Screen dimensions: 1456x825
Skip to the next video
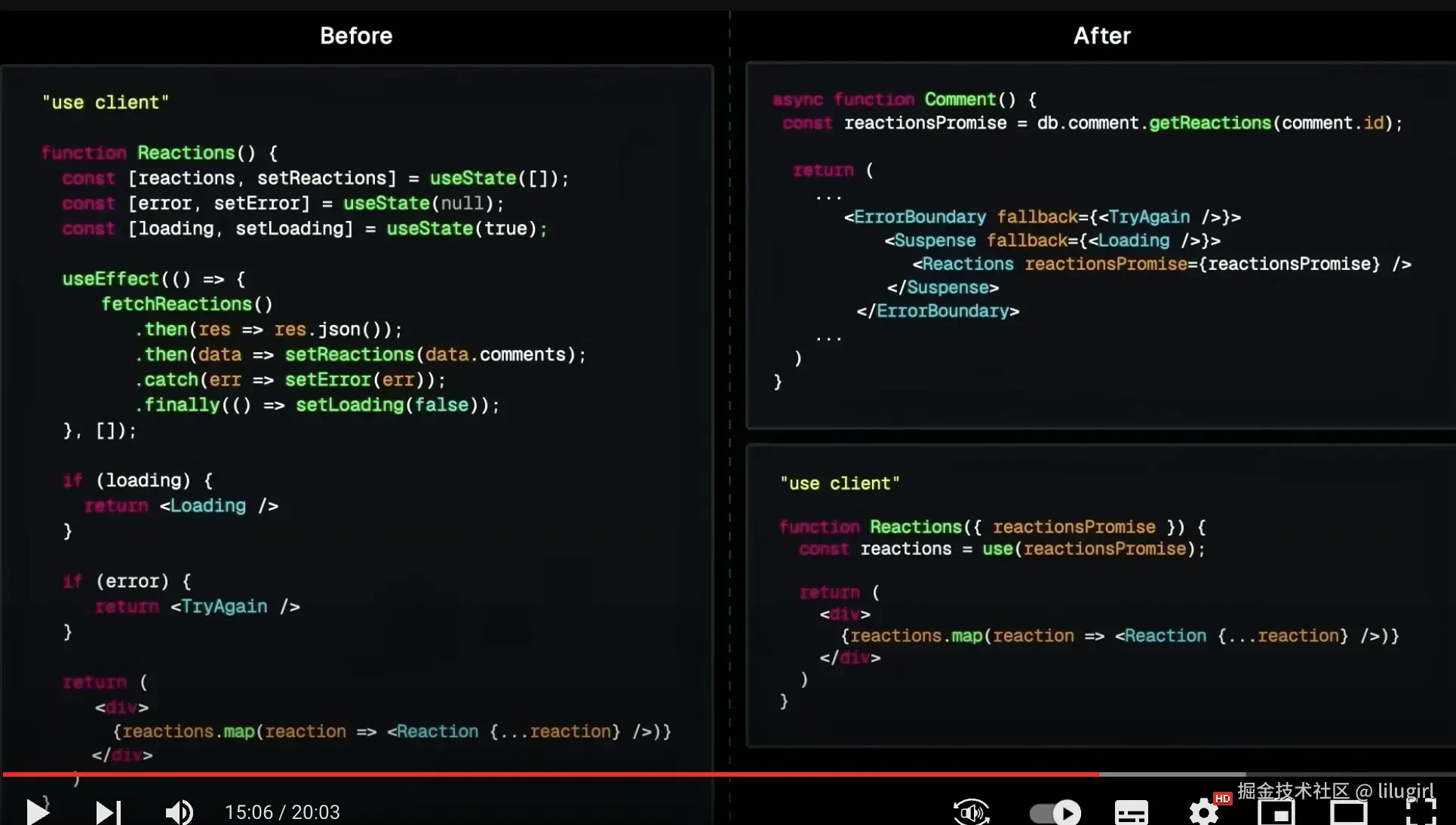pyautogui.click(x=108, y=812)
